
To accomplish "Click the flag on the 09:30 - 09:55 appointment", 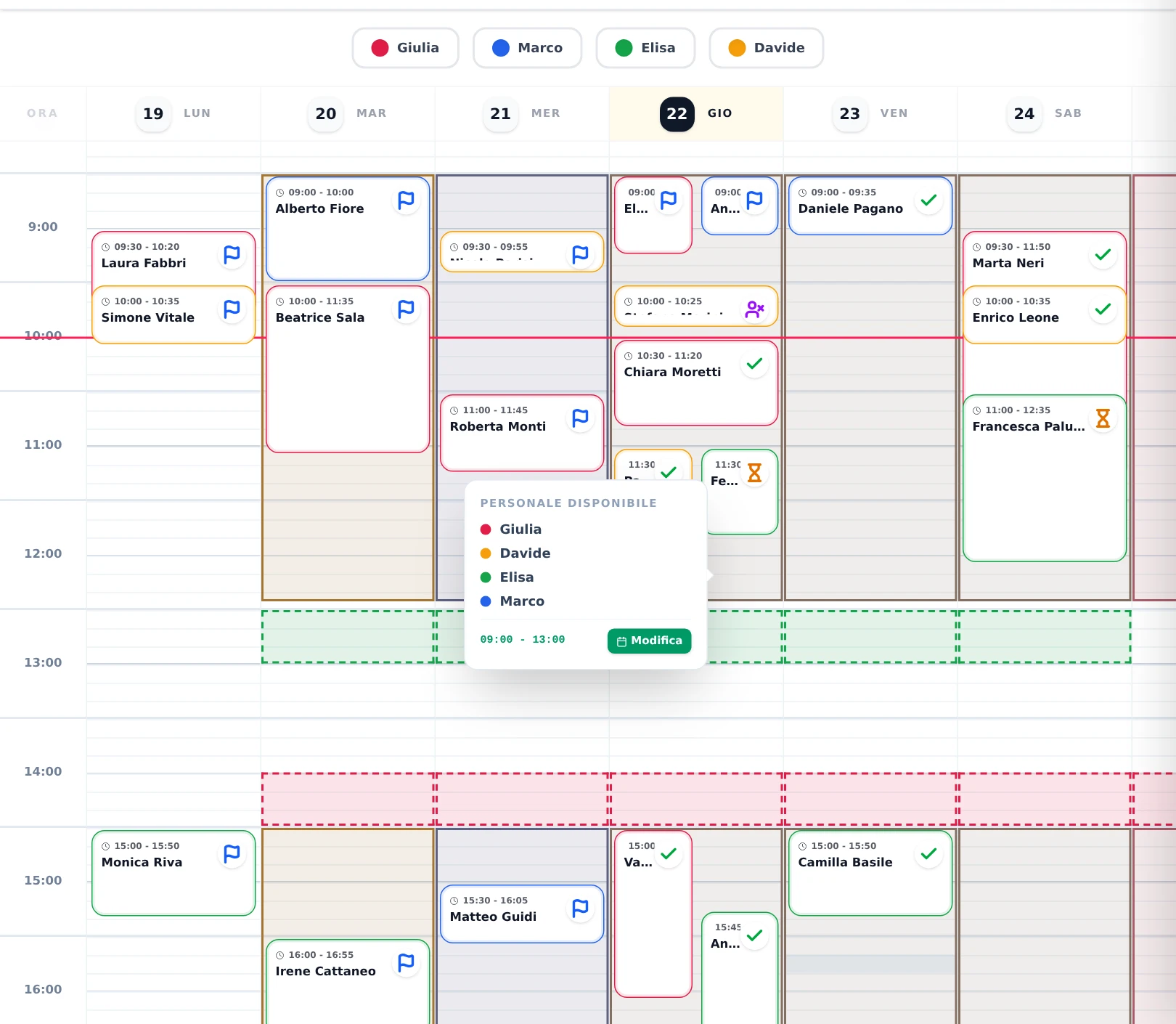I will pyautogui.click(x=580, y=255).
